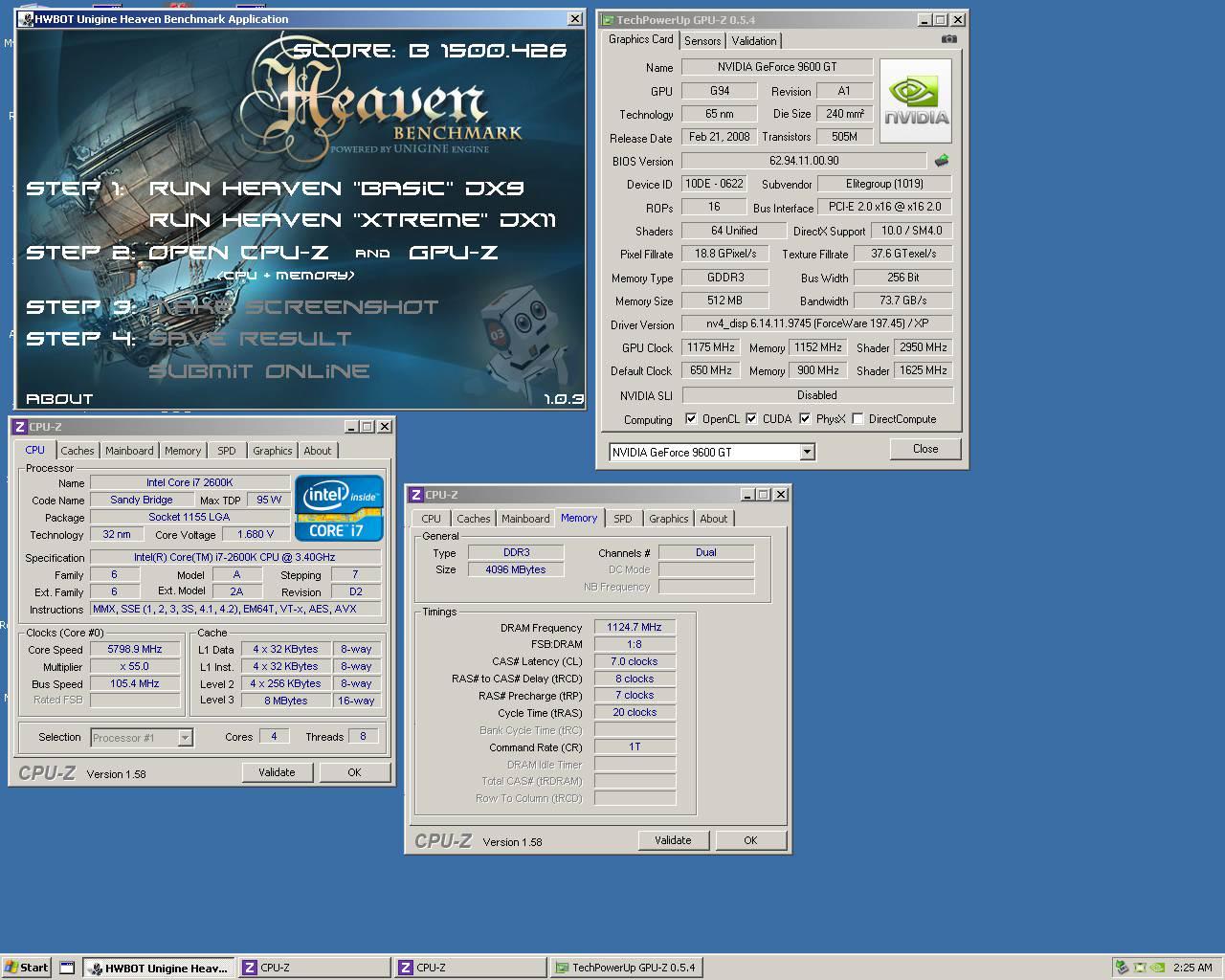Open Safely Remove Hardware tray icon
This screenshot has width=1225, height=980.
tap(1122, 968)
